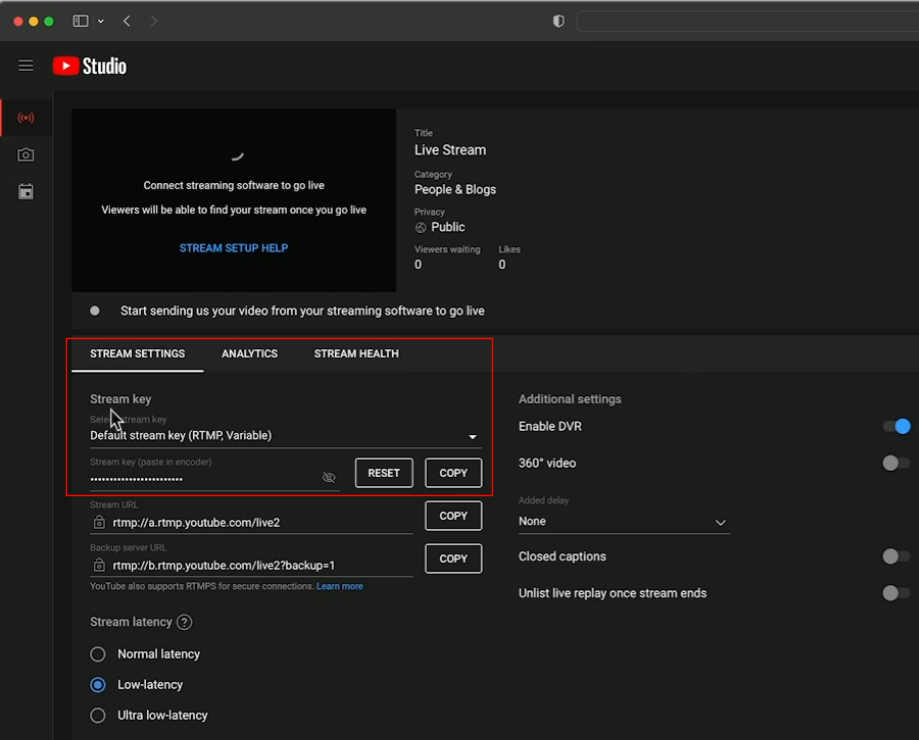The width and height of the screenshot is (919, 740).
Task: Toggle the Enable DVR switch
Action: (897, 426)
